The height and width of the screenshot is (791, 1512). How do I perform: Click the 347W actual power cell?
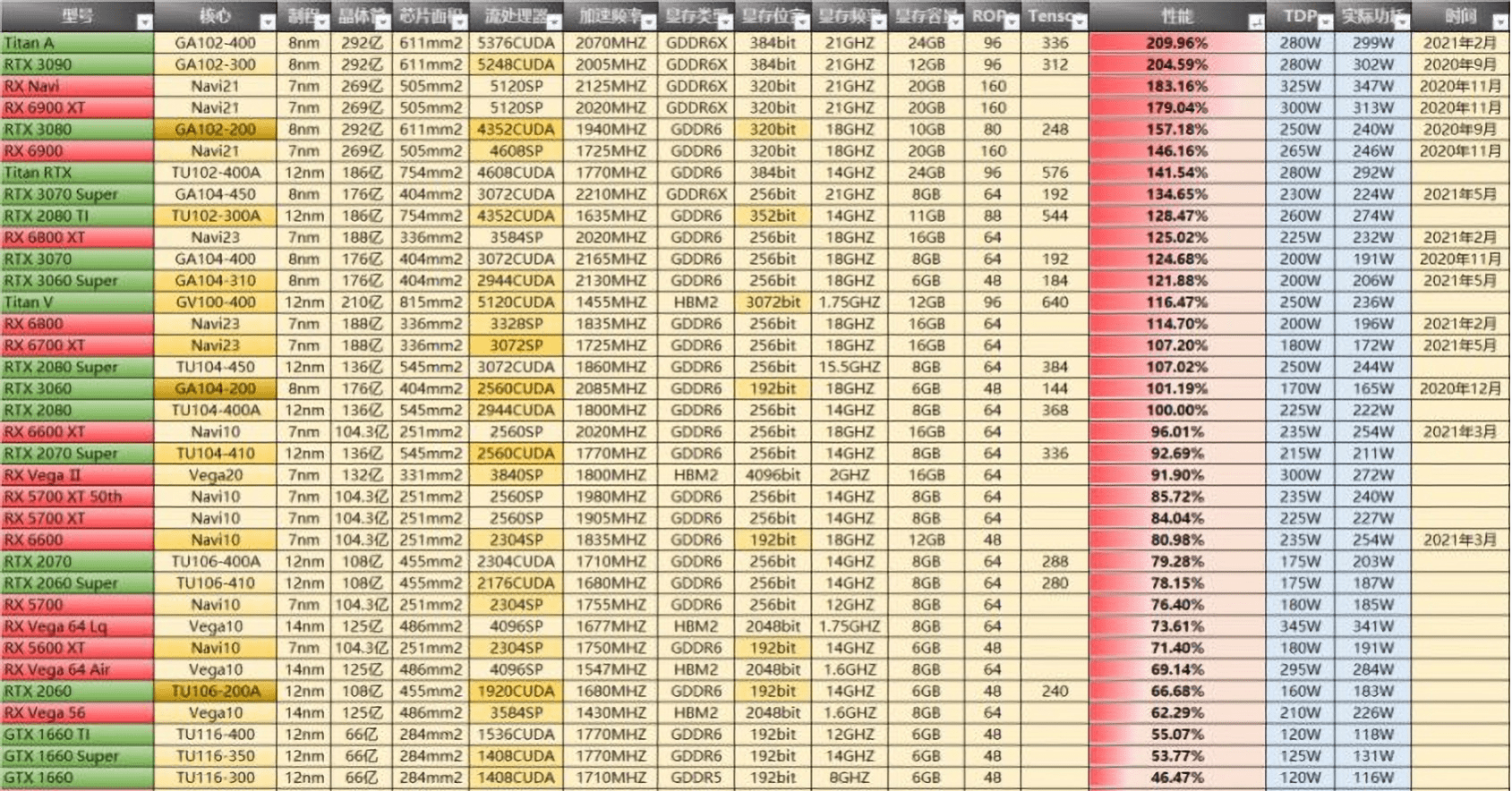pyautogui.click(x=1372, y=86)
